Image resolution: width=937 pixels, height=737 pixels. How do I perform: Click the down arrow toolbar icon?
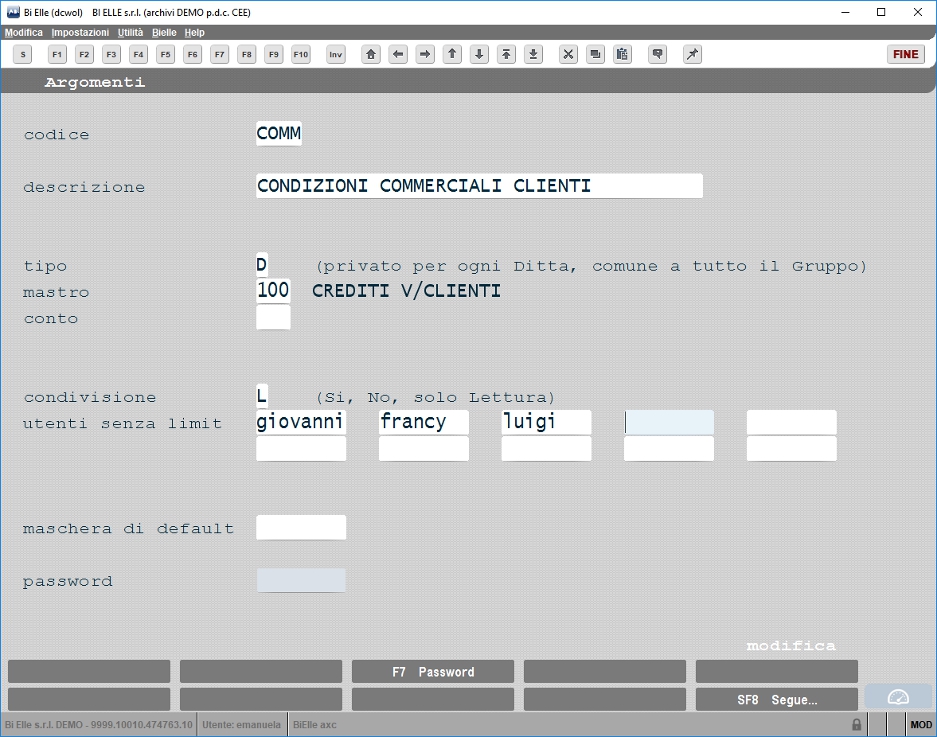point(479,54)
